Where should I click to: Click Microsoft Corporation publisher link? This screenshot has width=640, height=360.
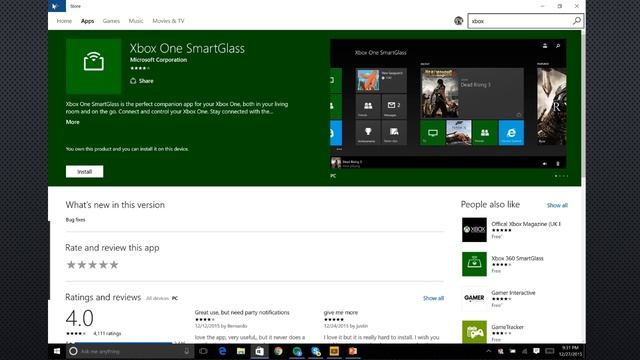(158, 60)
